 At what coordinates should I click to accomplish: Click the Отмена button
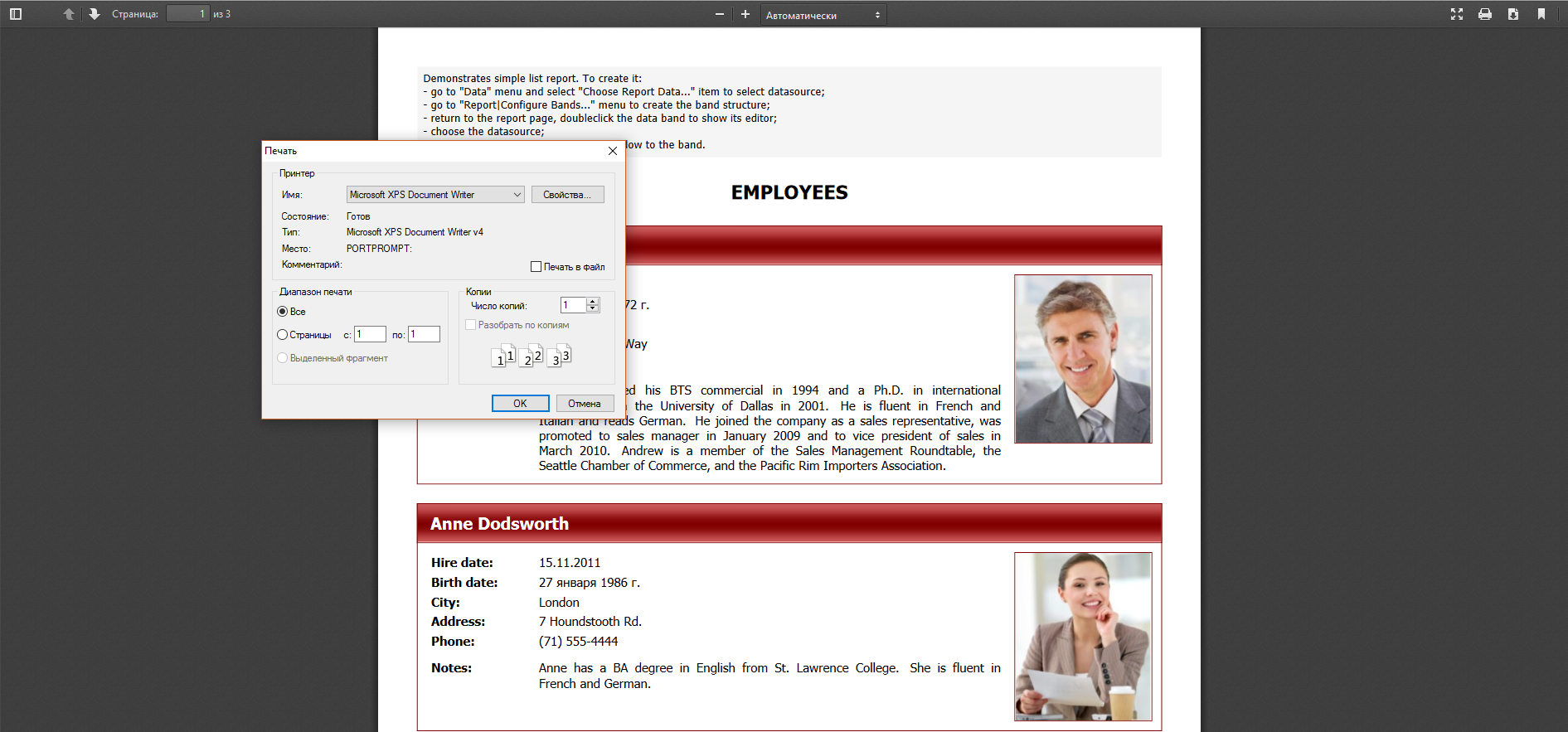[x=585, y=404]
